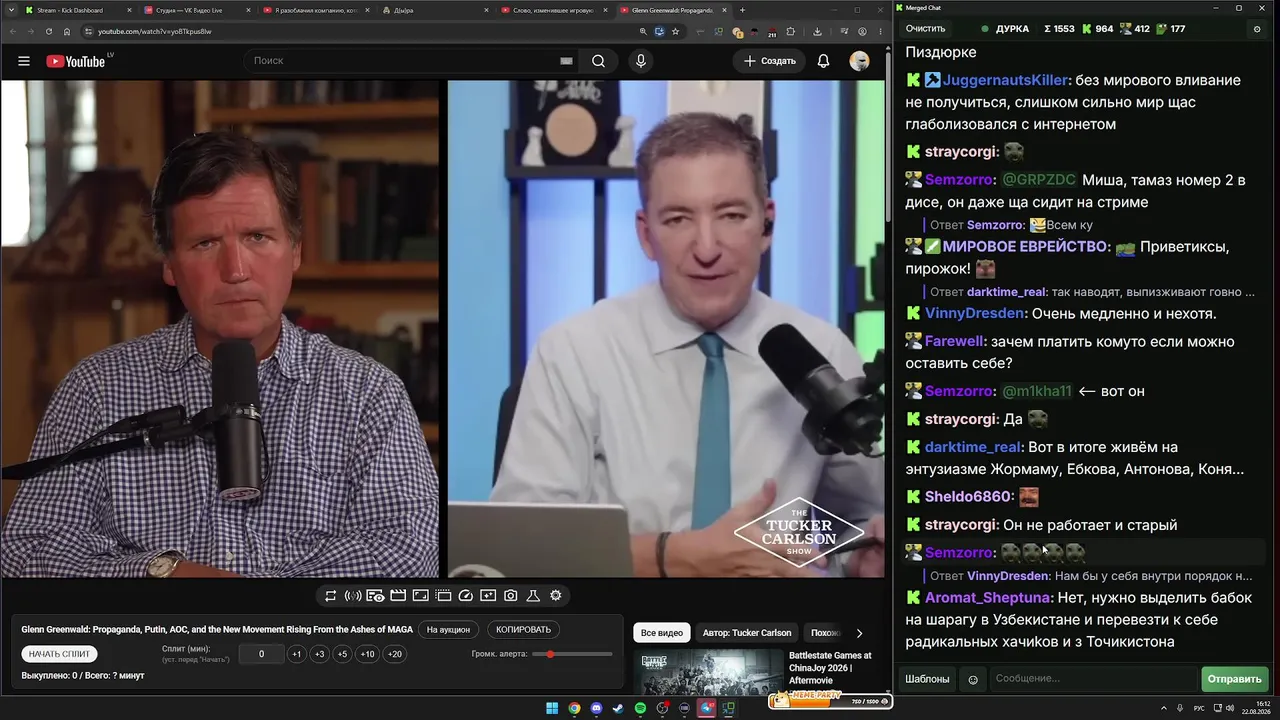This screenshot has height=720, width=1280.
Task: Add 5 minutes with the +5 button
Action: [342, 654]
